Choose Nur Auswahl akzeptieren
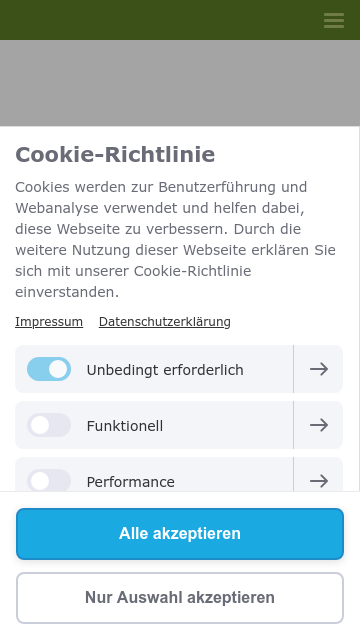The image size is (360, 640). (x=180, y=598)
